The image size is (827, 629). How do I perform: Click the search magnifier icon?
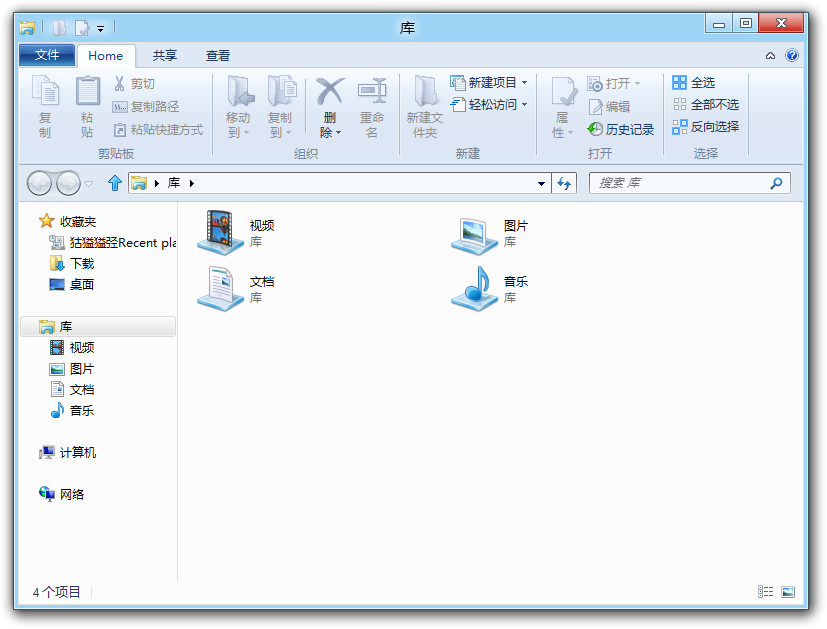[x=776, y=183]
